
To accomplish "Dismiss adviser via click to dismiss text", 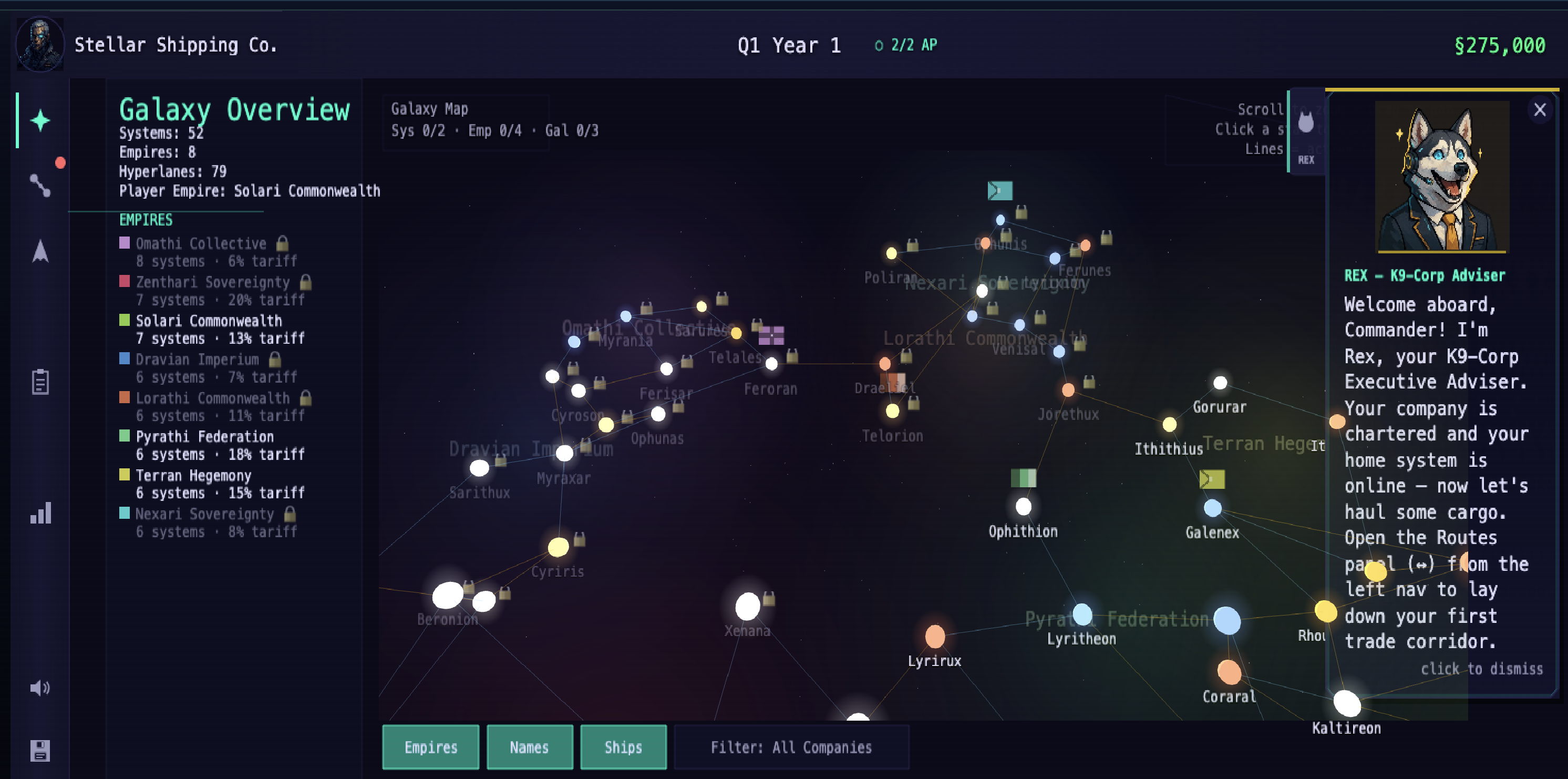I will point(1482,668).
